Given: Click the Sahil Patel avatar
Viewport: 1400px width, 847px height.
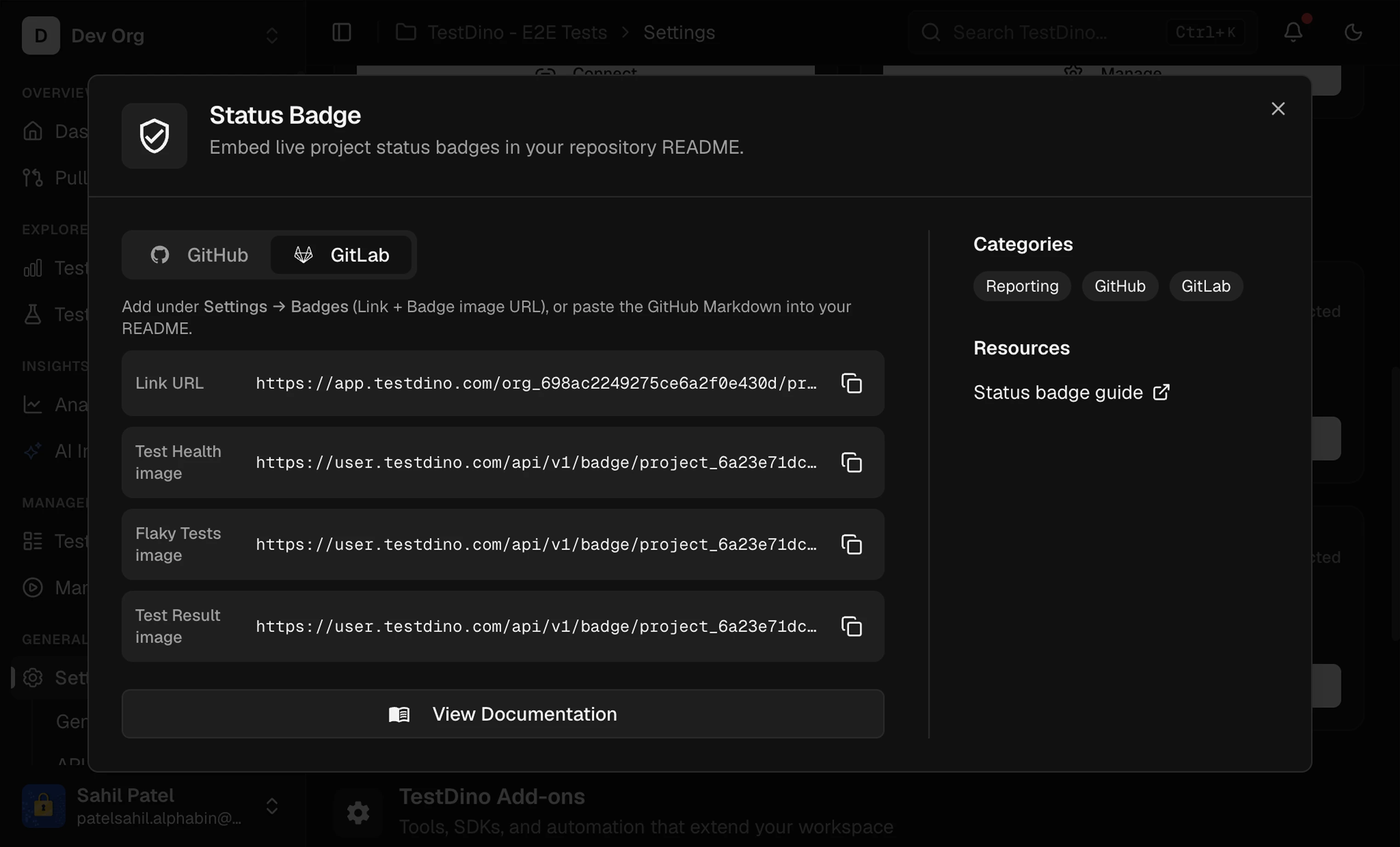Looking at the screenshot, I should (x=44, y=806).
